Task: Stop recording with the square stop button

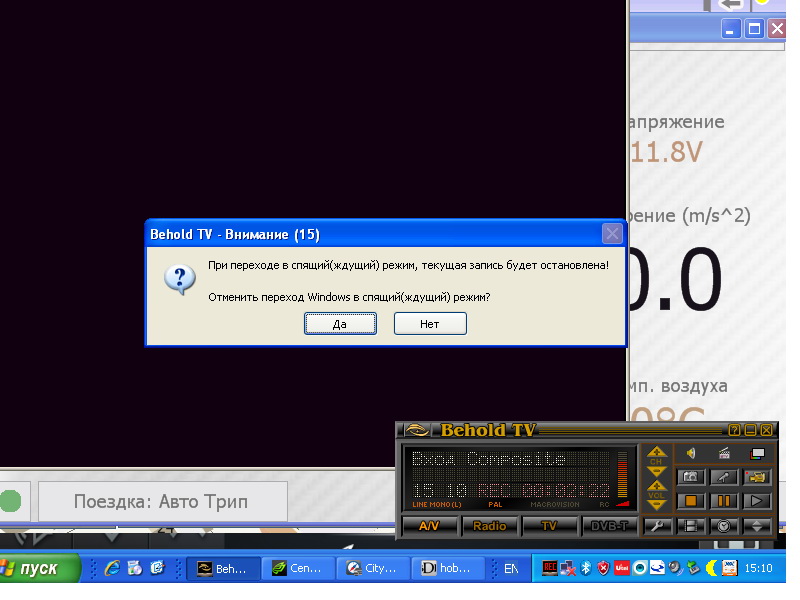Action: (691, 501)
